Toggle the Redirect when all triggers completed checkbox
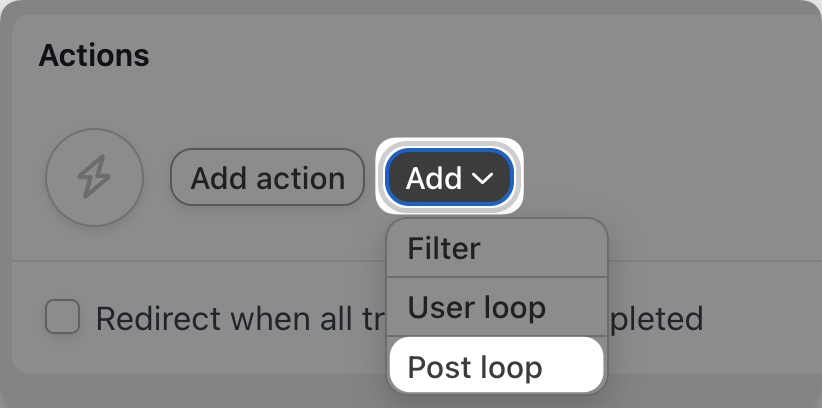 (62, 317)
